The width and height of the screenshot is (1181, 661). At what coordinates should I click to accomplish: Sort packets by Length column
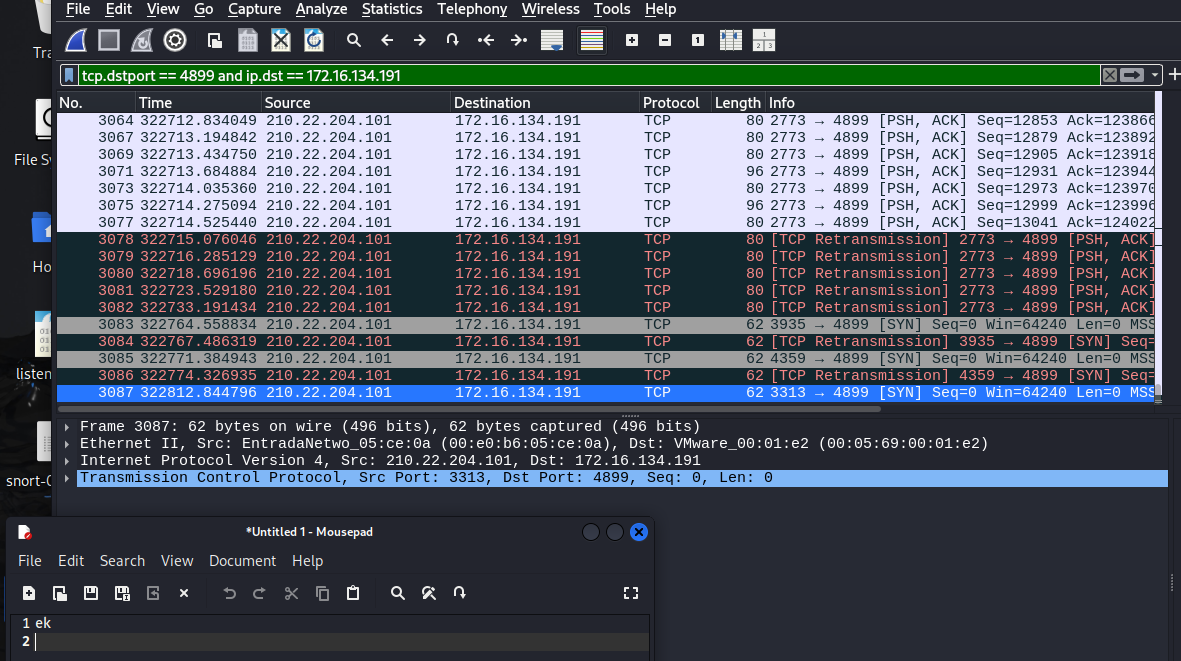[737, 103]
